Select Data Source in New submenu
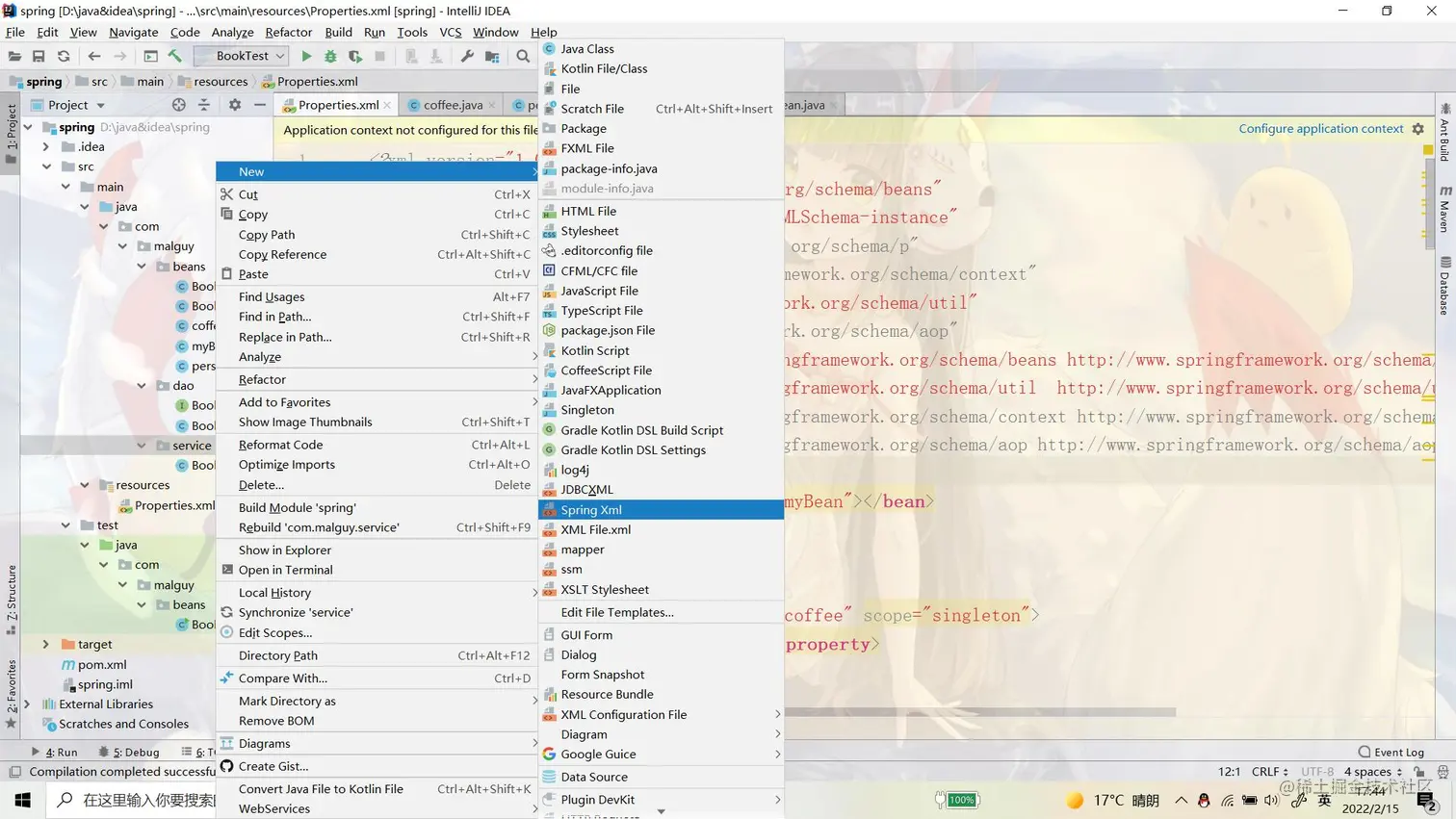 (x=661, y=778)
